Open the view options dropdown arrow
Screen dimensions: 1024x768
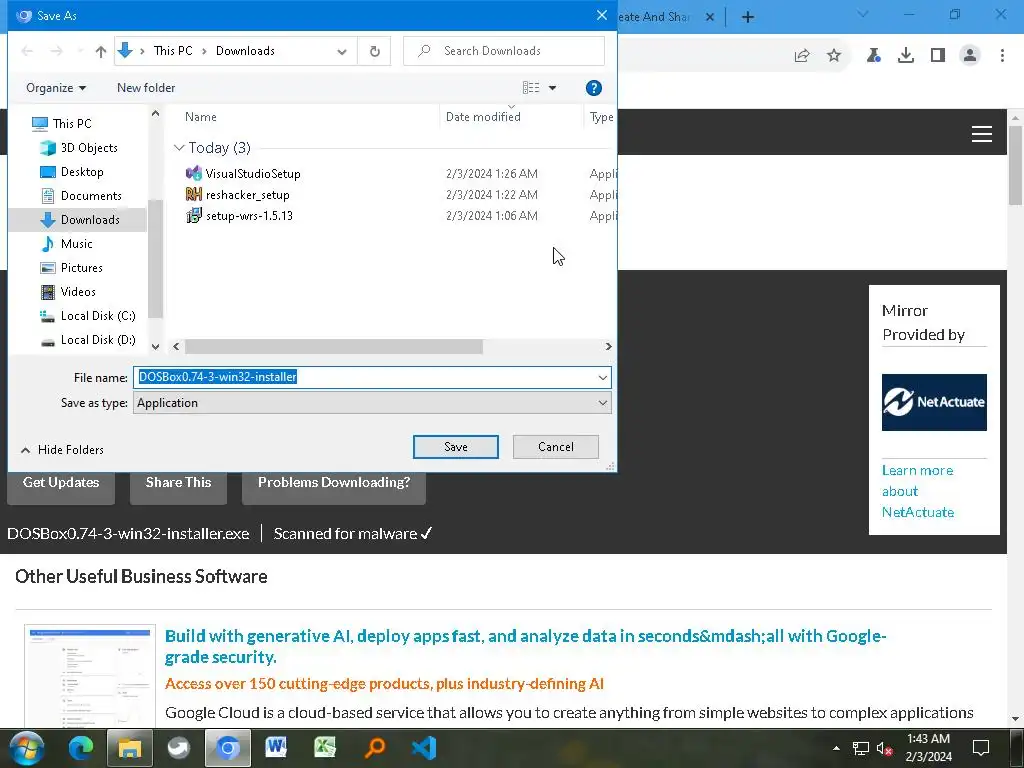(x=552, y=88)
